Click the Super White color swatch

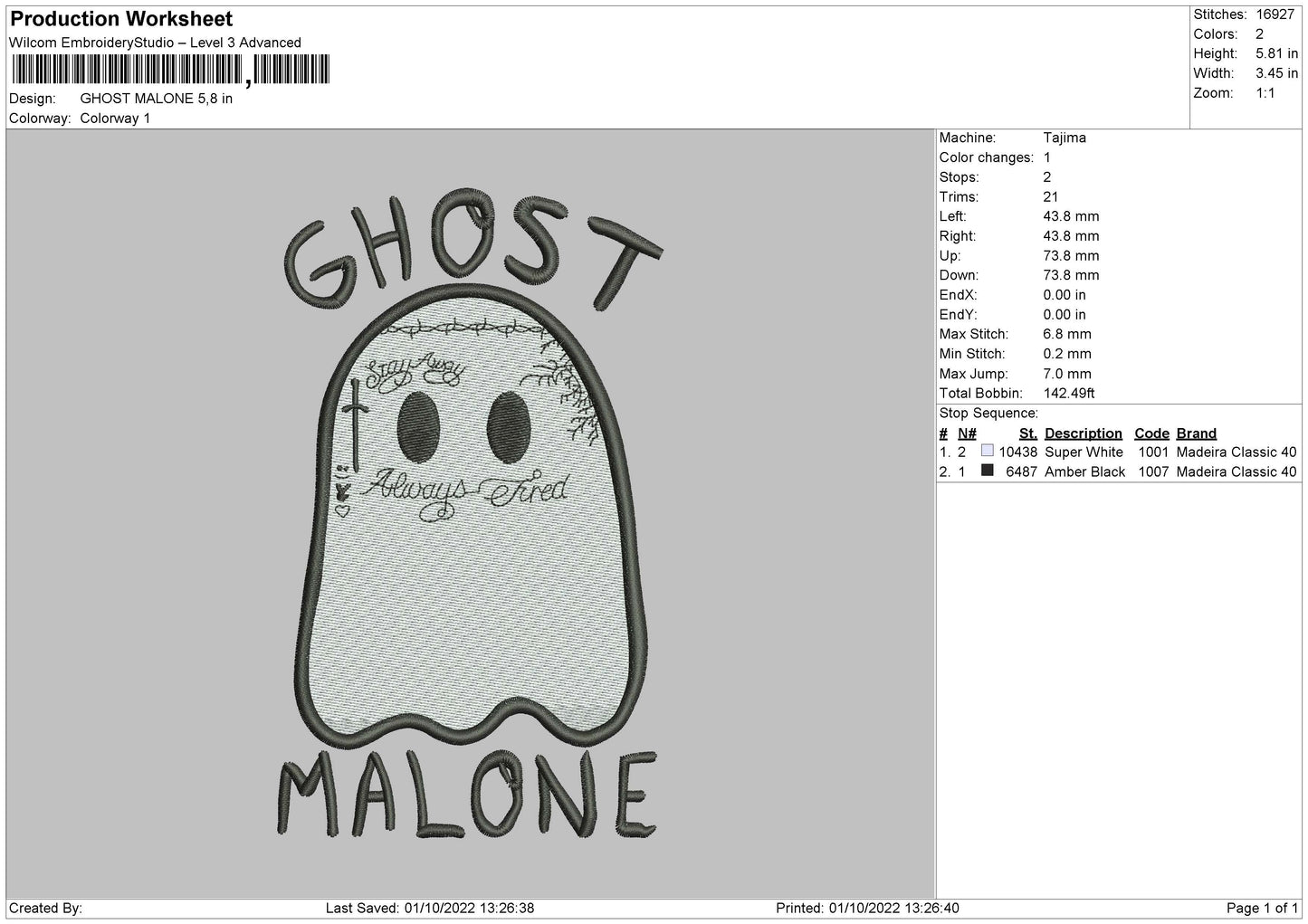point(988,451)
